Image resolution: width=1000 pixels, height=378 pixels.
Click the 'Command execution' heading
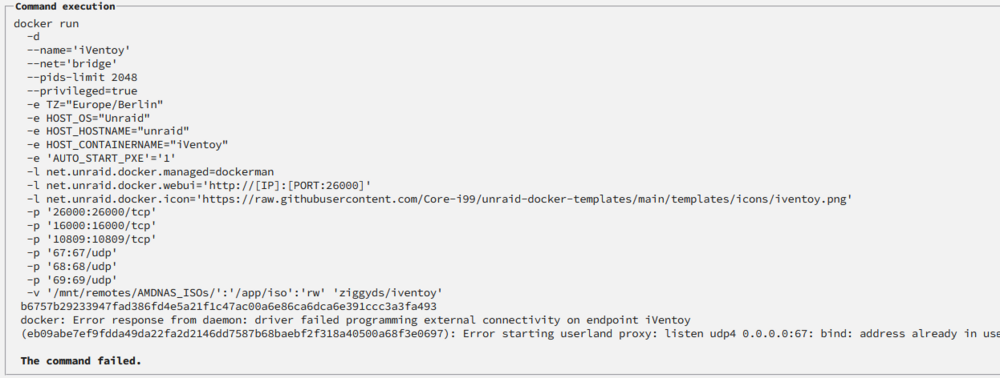pyautogui.click(x=64, y=6)
